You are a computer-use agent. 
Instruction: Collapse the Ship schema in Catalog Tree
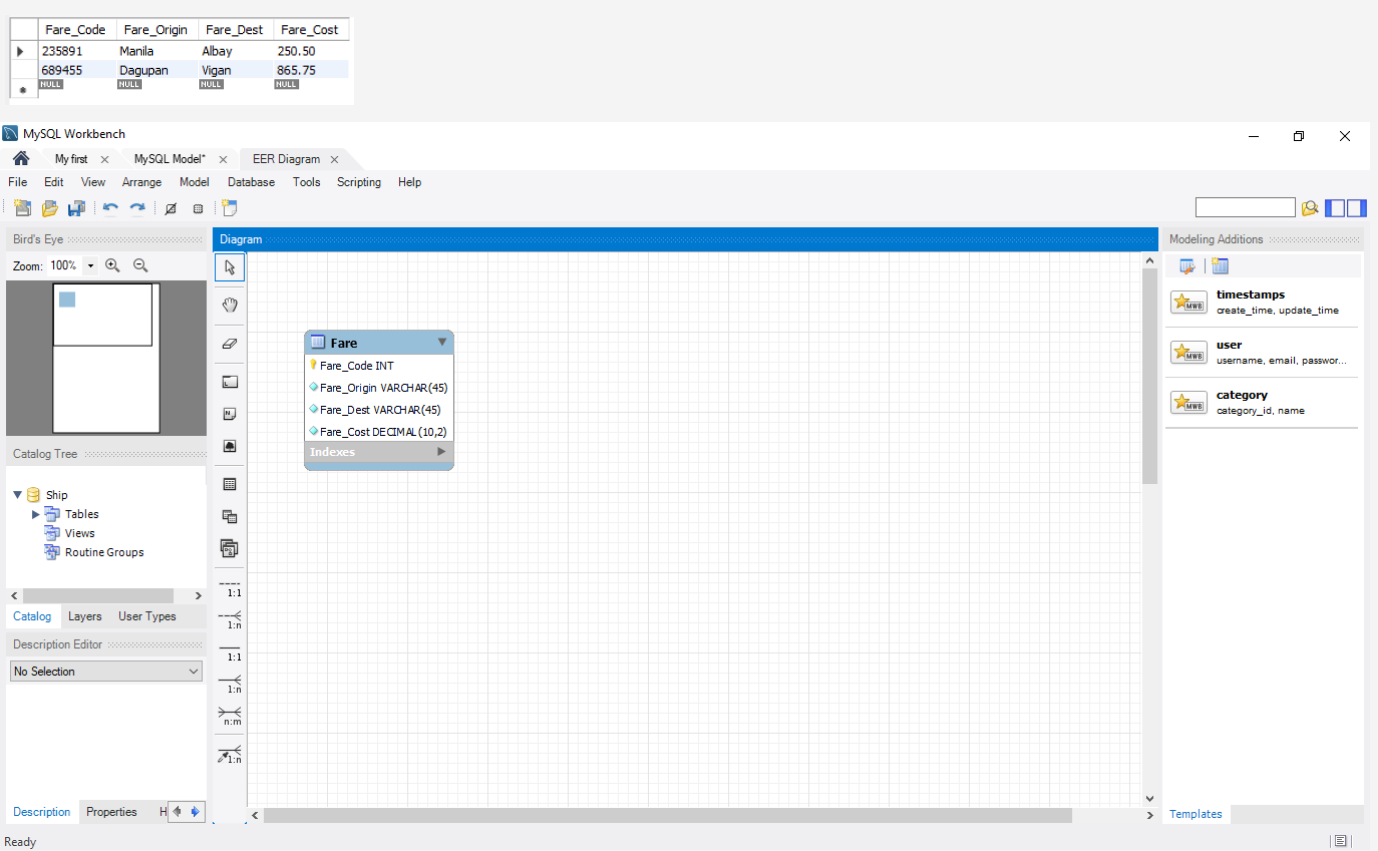point(16,494)
